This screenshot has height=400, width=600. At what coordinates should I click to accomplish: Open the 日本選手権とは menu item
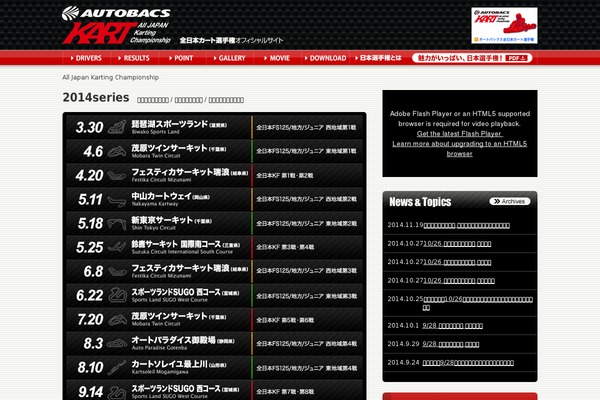[378, 58]
